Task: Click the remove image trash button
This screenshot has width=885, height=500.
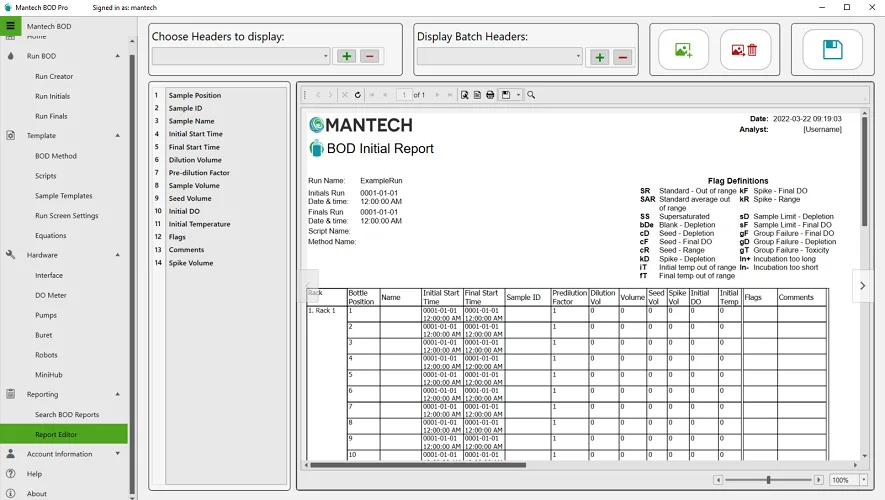Action: tap(745, 50)
